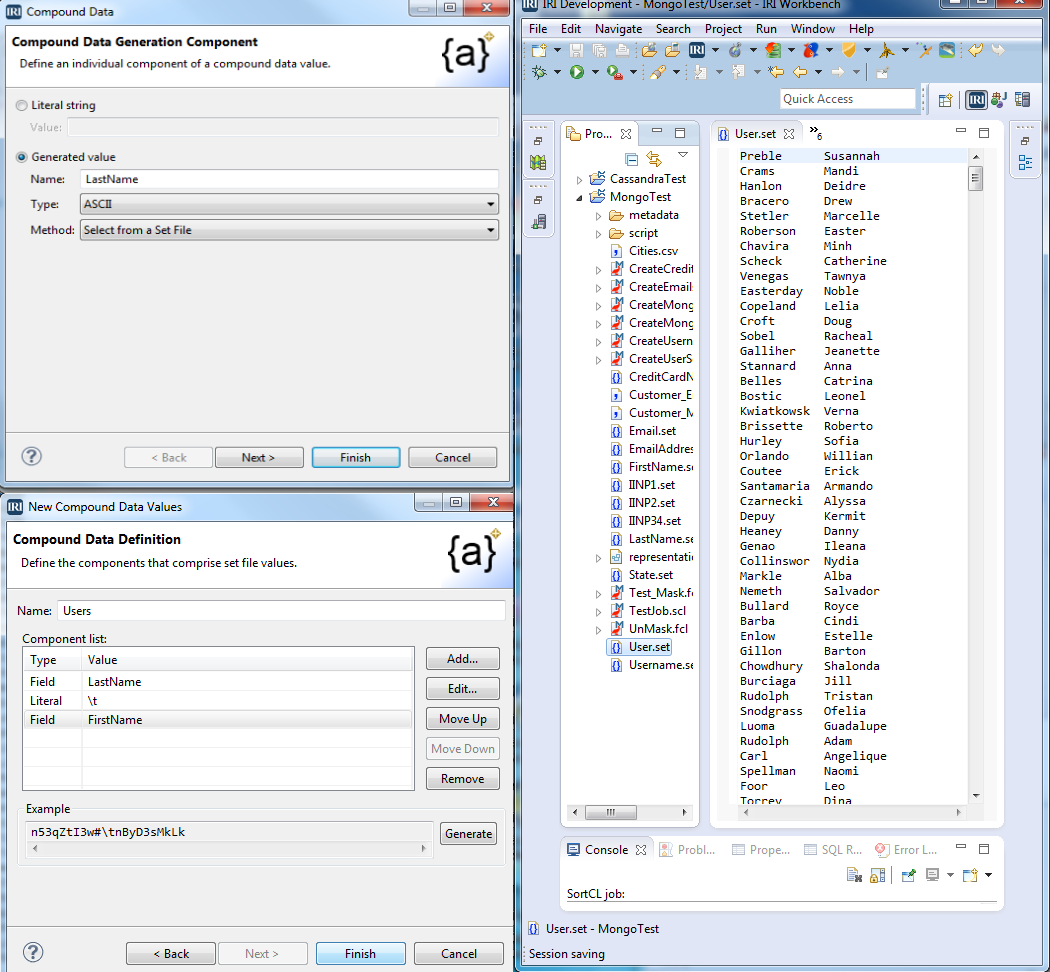Open the Type dropdown showing ASCII

pyautogui.click(x=289, y=204)
